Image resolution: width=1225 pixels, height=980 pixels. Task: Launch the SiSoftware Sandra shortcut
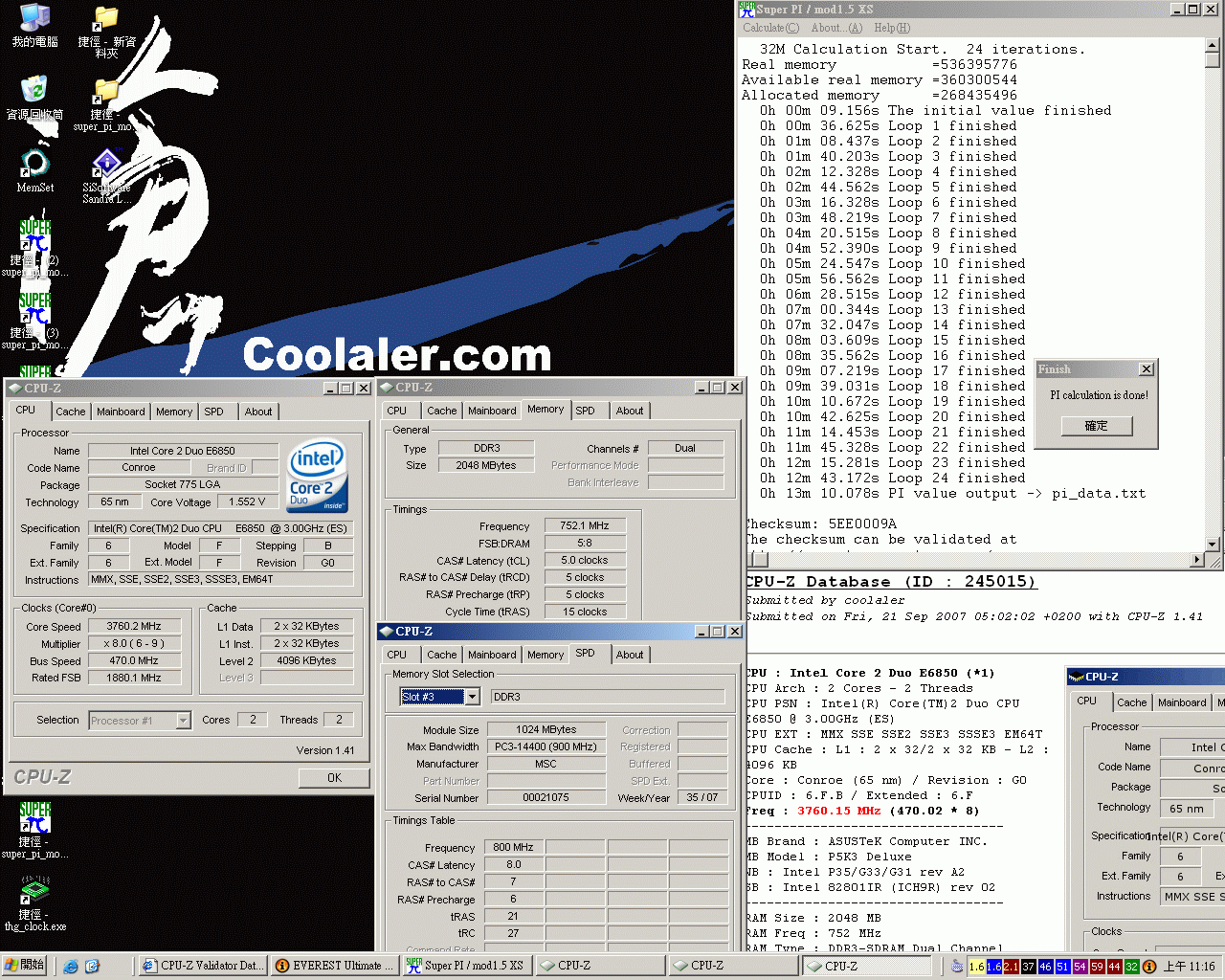[x=106, y=176]
